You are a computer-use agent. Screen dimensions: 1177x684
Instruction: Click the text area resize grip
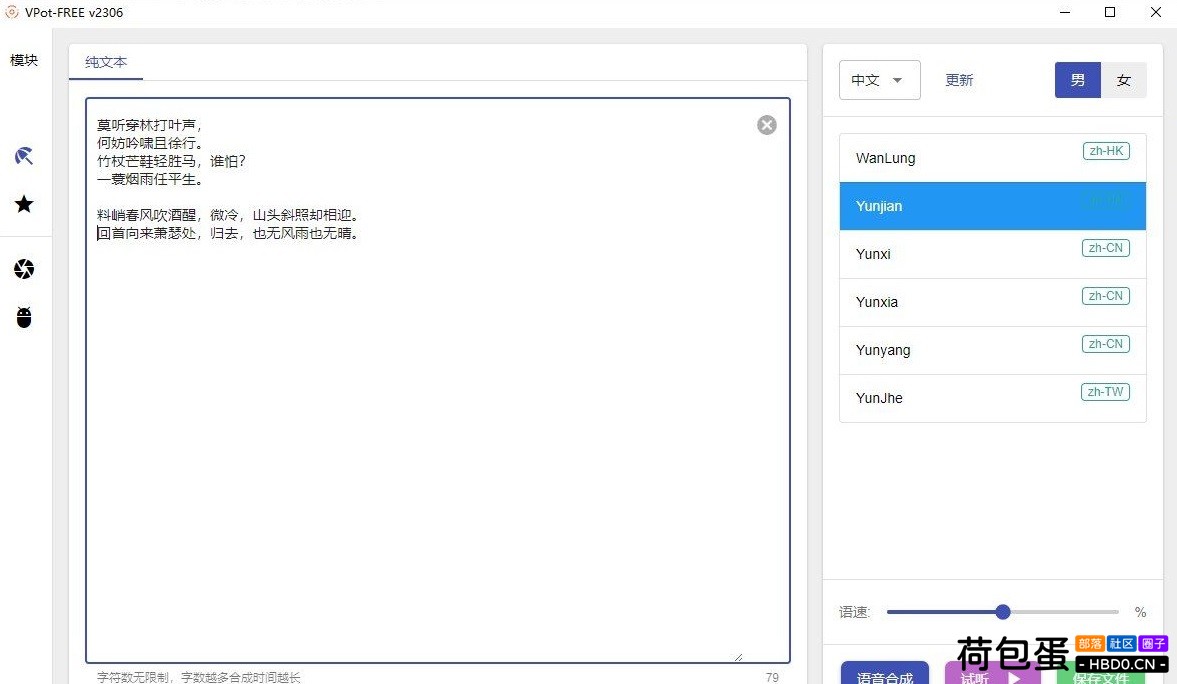739,657
